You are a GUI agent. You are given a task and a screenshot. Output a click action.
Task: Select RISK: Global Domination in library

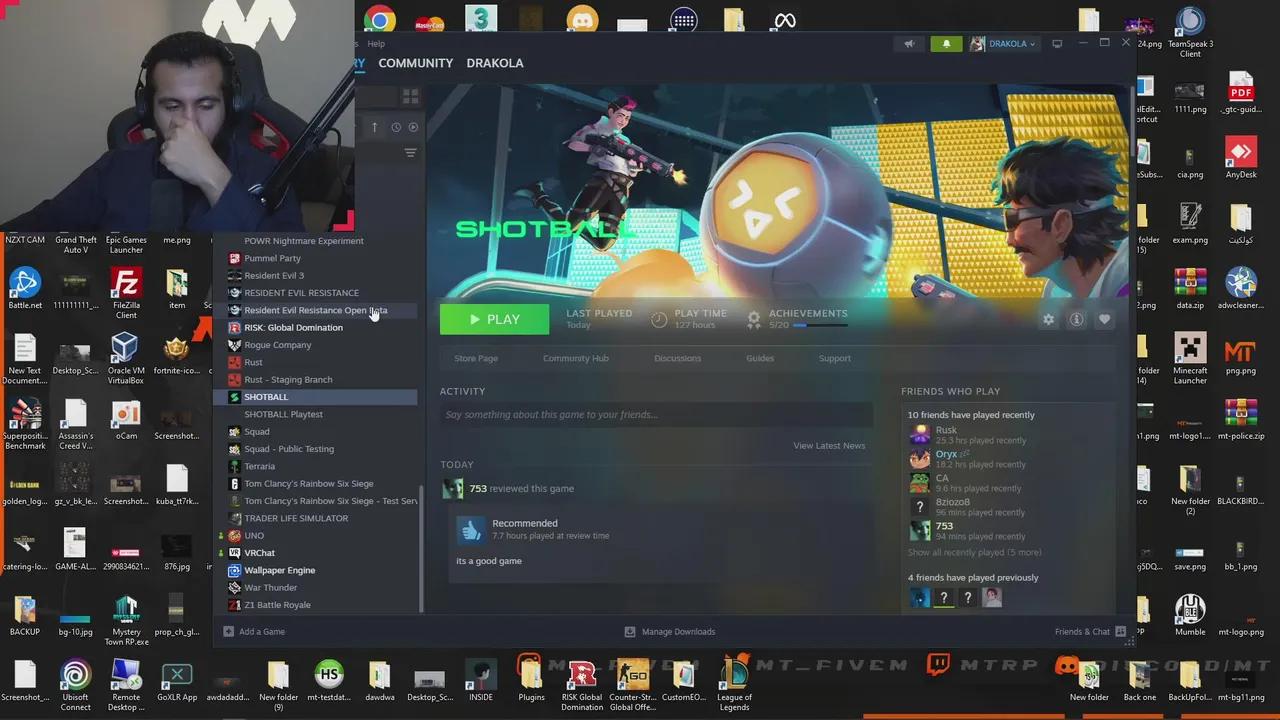click(293, 327)
